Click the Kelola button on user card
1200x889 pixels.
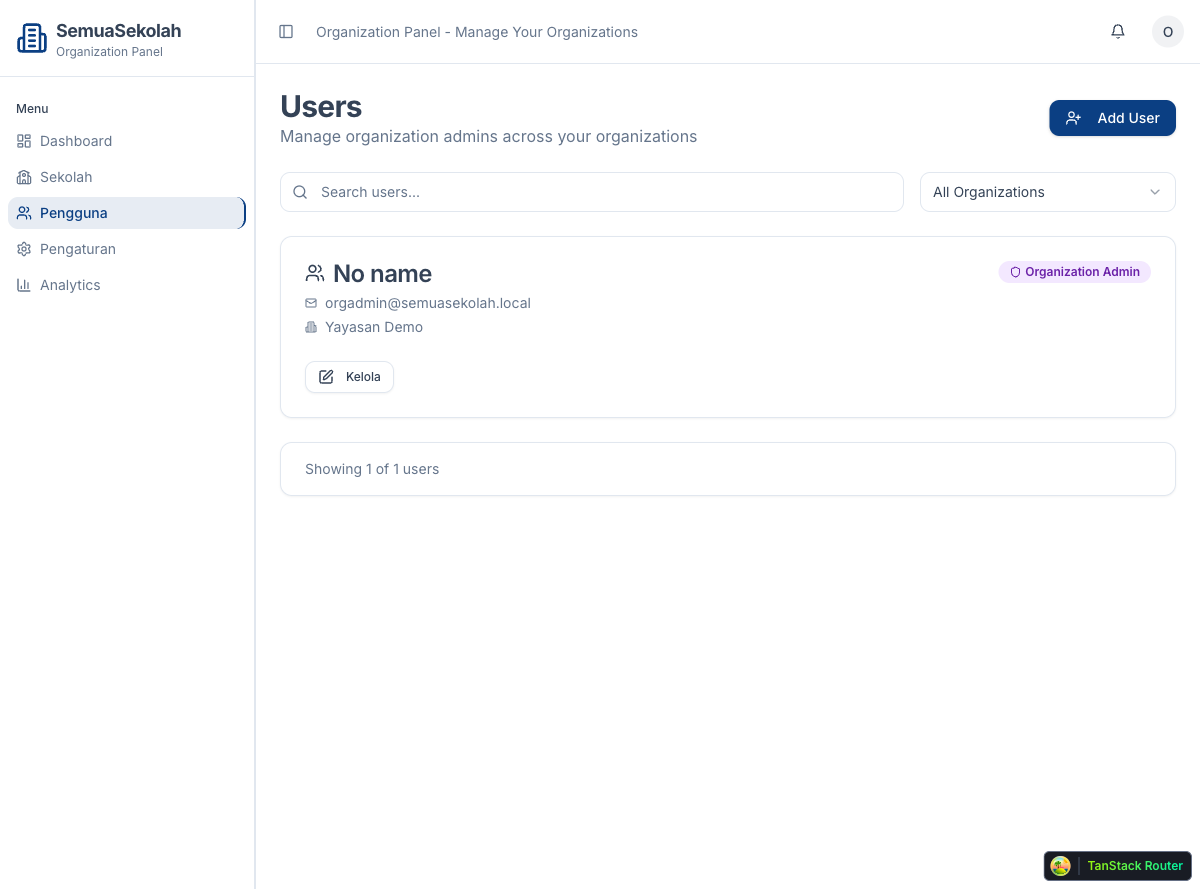coord(349,377)
